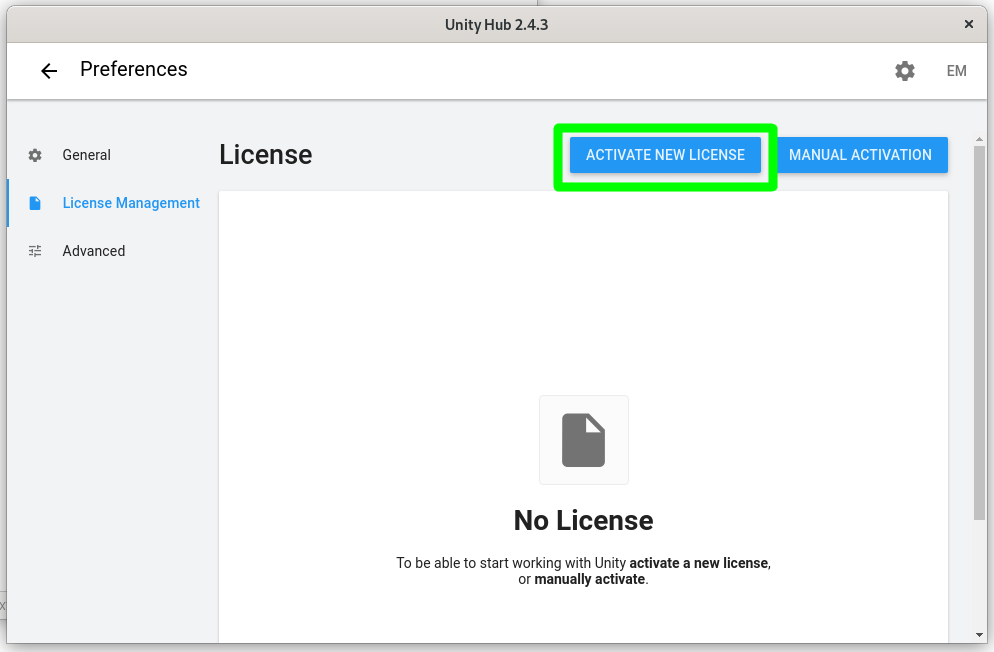Open the General preferences tab
This screenshot has height=652, width=994.
tap(86, 155)
